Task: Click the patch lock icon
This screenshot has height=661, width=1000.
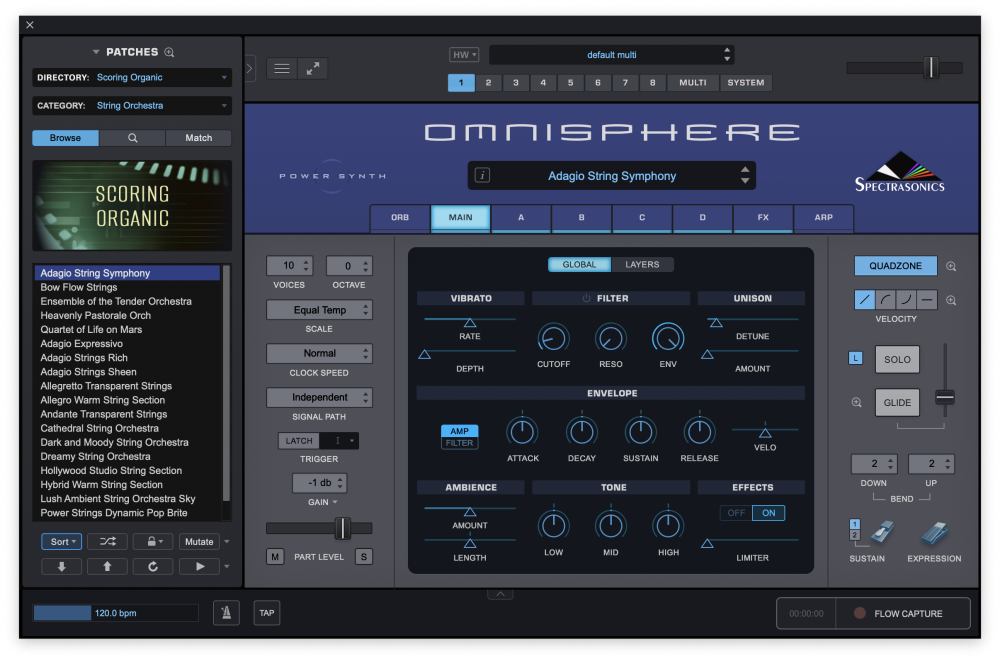Action: pyautogui.click(x=153, y=542)
